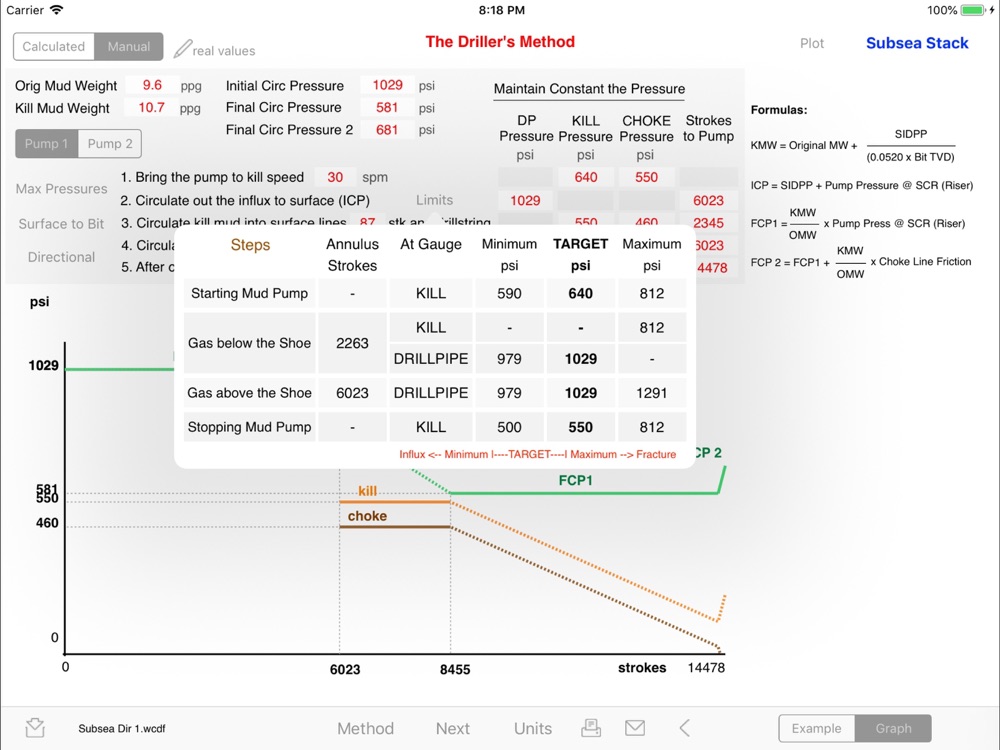Tap the Steps column header
Screen dimensions: 1000x750
[x=250, y=245]
